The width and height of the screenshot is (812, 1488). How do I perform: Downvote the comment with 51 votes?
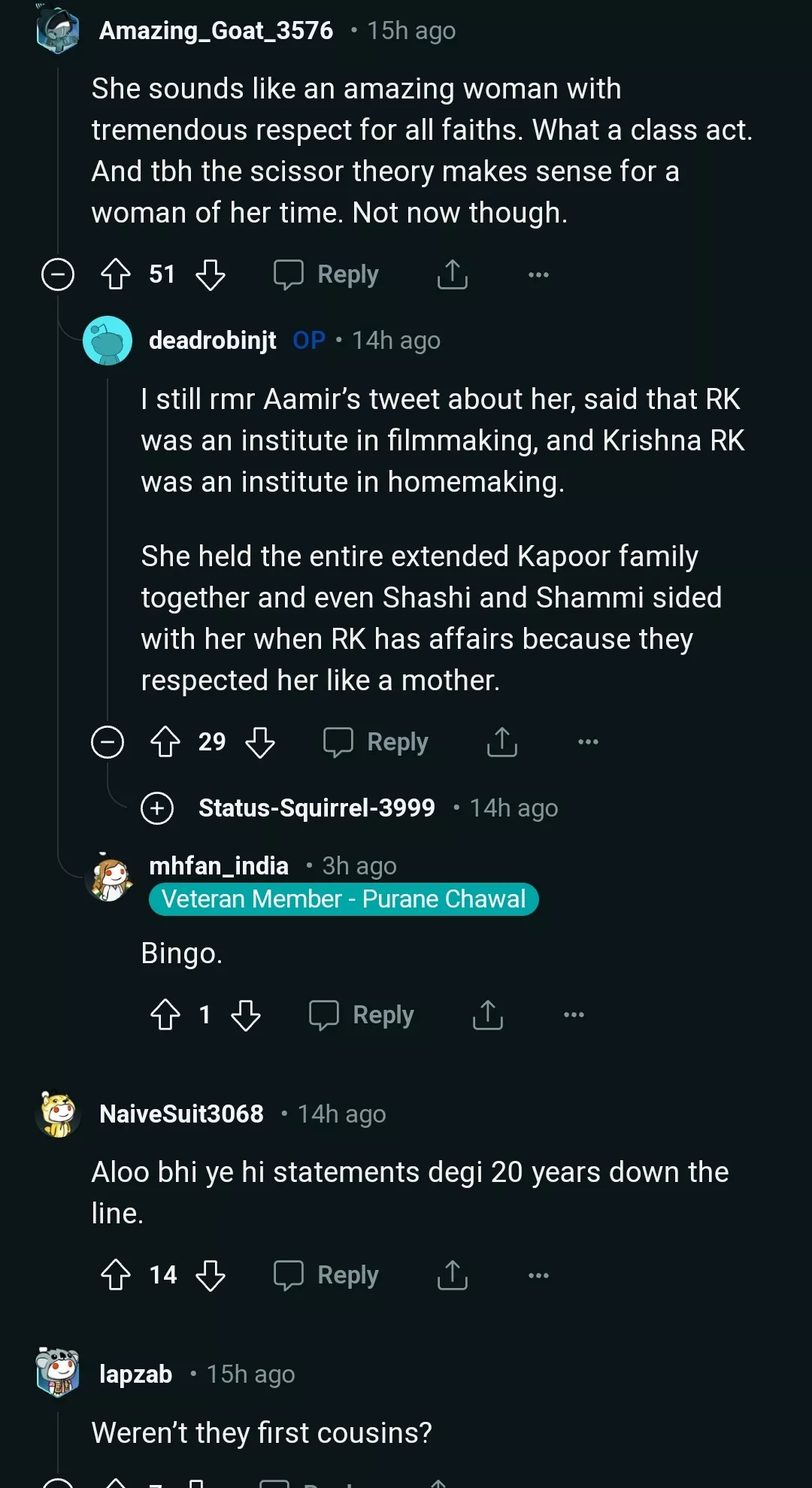[x=211, y=274]
